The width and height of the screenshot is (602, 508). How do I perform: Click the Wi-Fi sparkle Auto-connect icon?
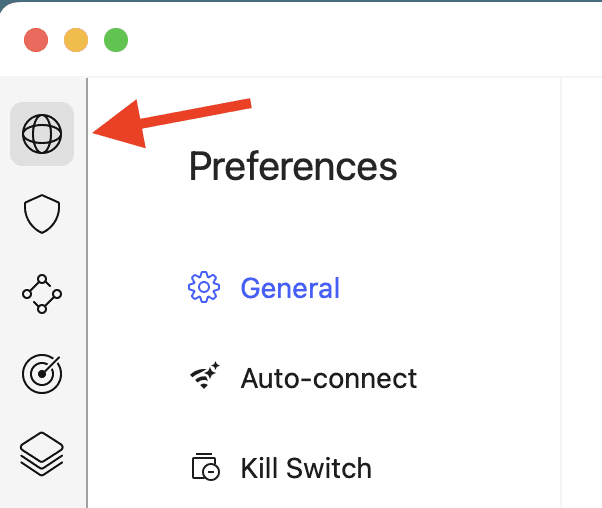pyautogui.click(x=204, y=378)
